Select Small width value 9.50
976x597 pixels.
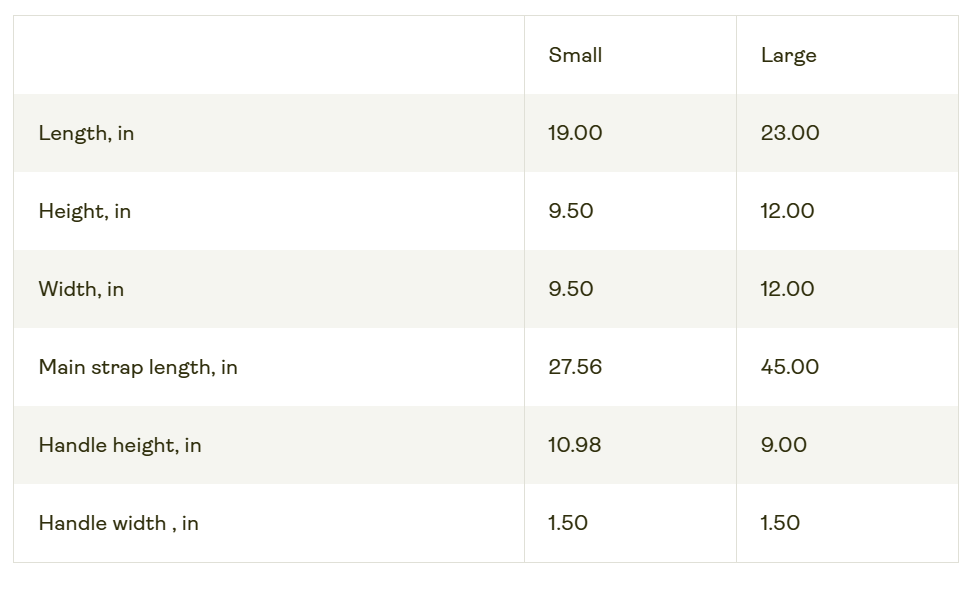(x=571, y=289)
